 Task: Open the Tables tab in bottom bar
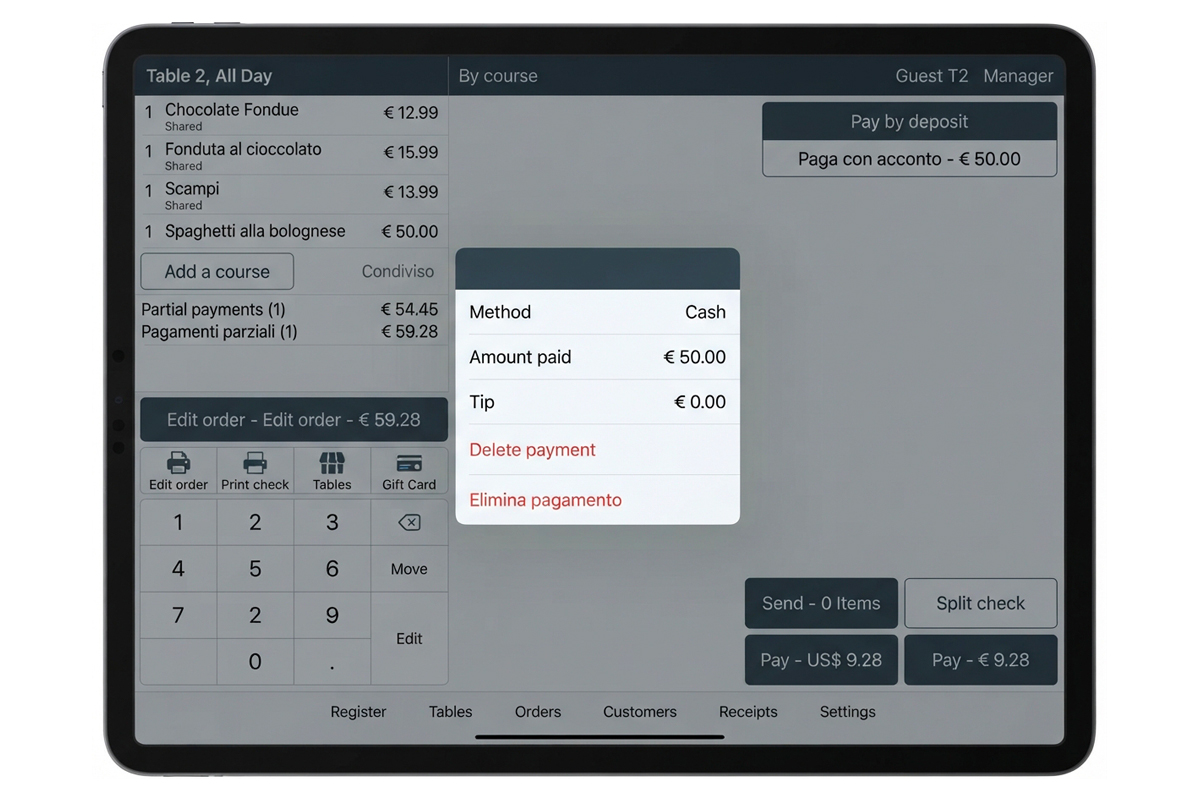click(x=450, y=712)
